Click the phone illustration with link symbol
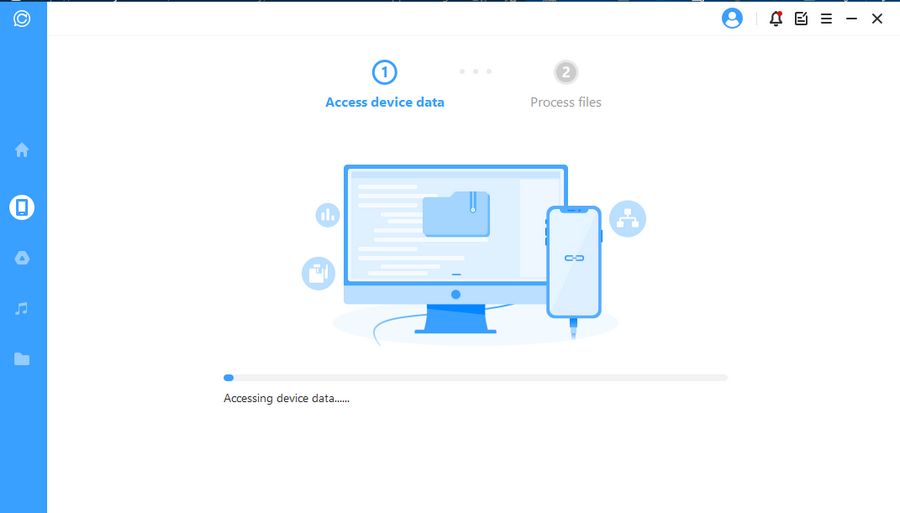900x513 pixels. [573, 260]
